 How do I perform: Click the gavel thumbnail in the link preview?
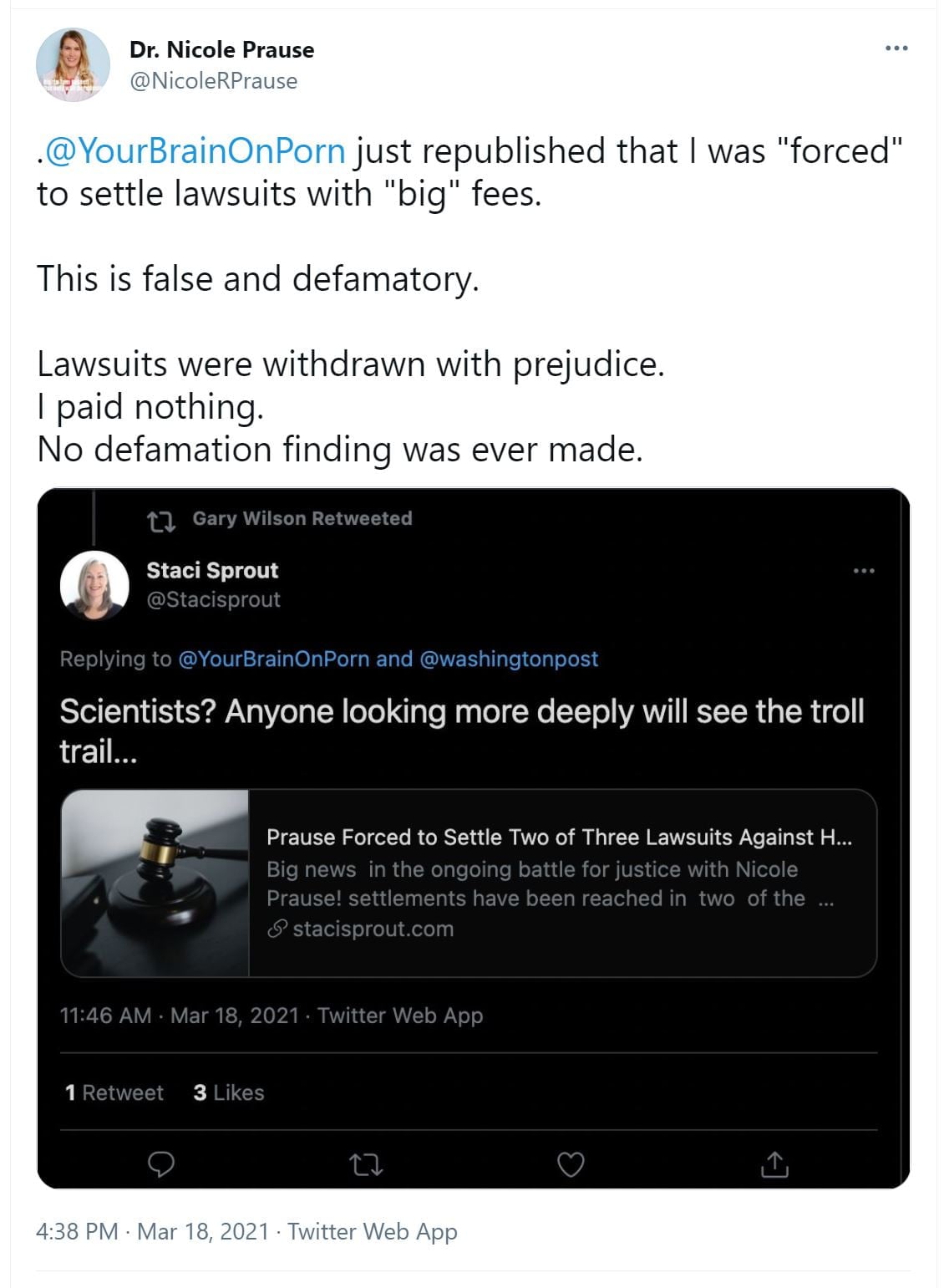[155, 883]
